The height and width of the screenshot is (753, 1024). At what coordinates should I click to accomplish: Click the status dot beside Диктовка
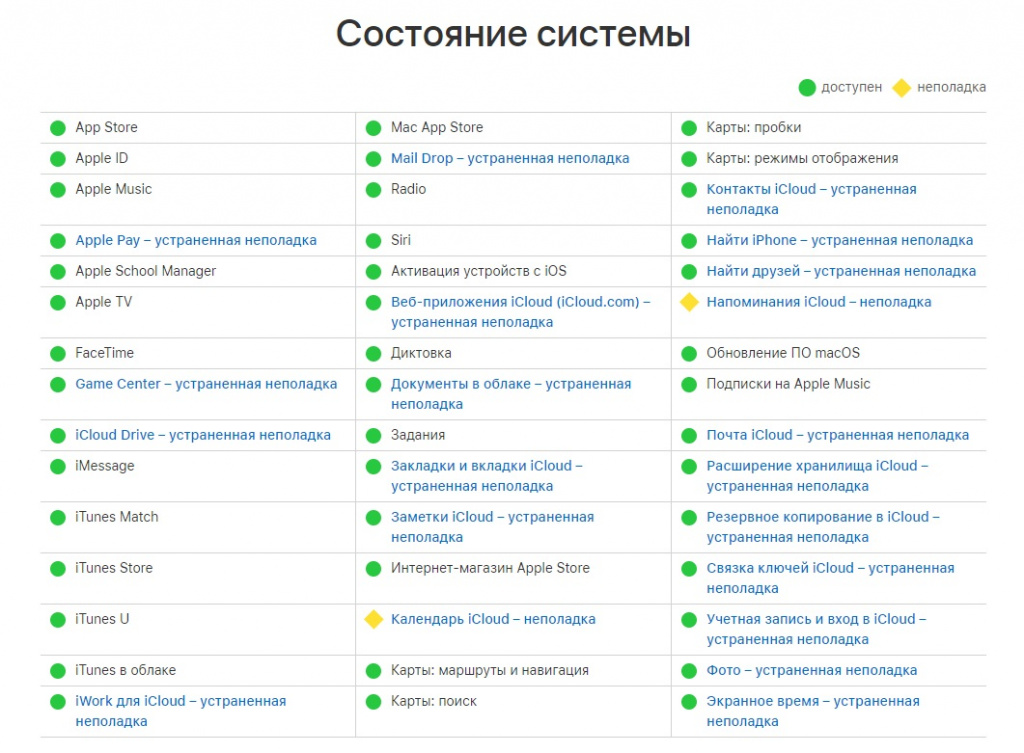(374, 353)
